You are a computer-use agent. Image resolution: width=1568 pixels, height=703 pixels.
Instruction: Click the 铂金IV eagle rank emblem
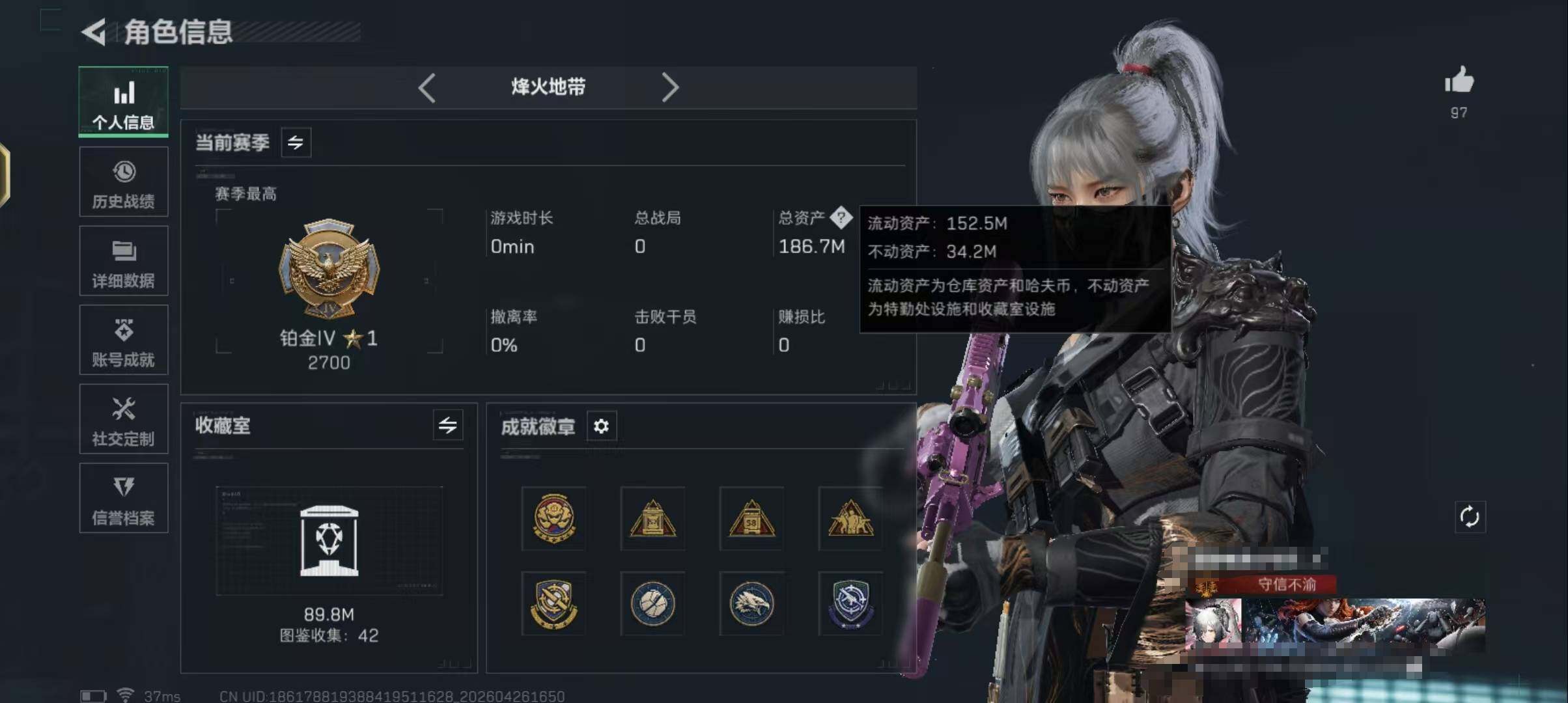tap(329, 268)
